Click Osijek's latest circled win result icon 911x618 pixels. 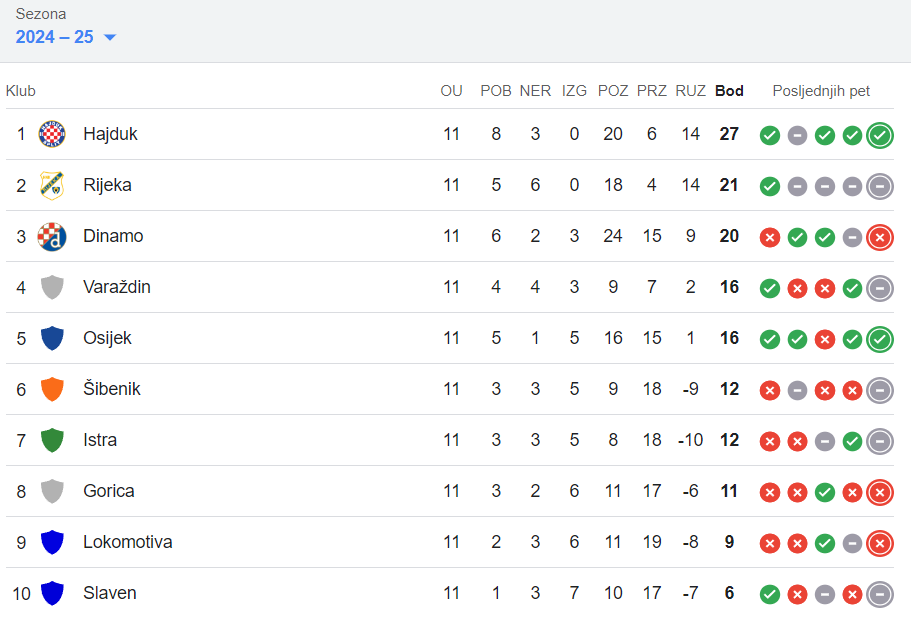coord(880,339)
